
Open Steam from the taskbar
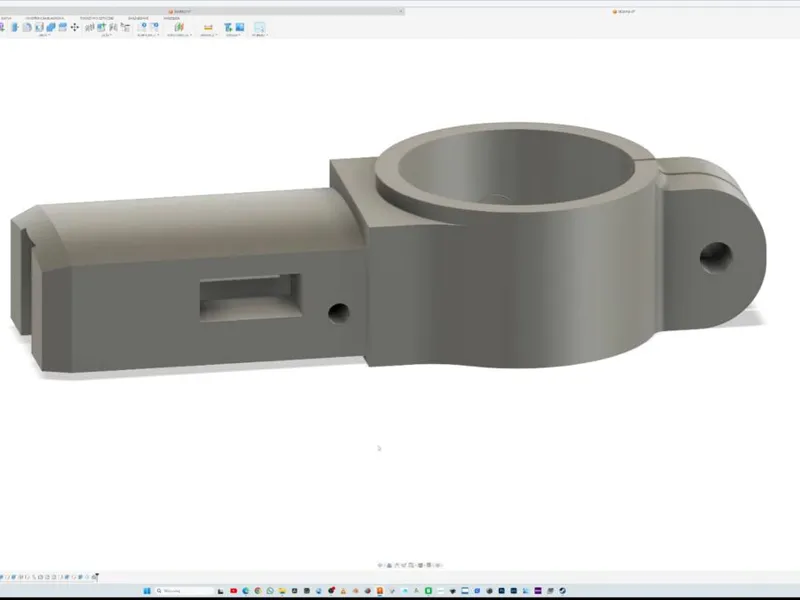pos(562,591)
